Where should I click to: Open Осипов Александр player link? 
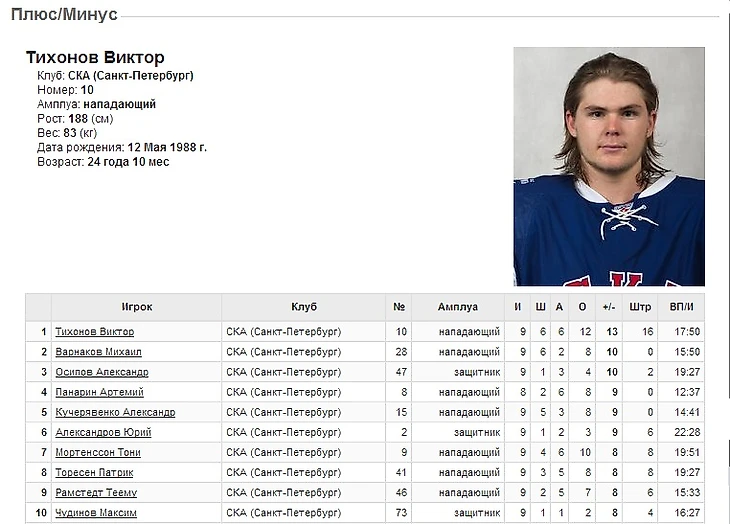coord(102,372)
